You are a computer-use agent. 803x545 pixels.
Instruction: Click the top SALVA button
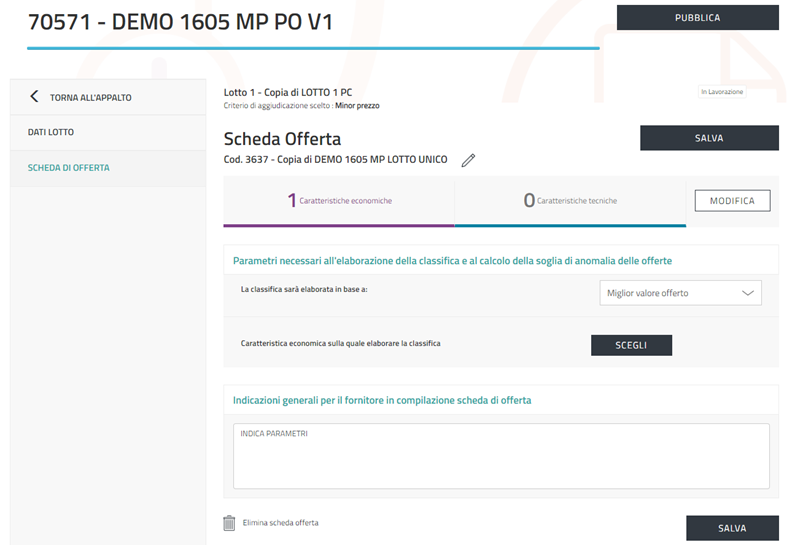point(708,138)
